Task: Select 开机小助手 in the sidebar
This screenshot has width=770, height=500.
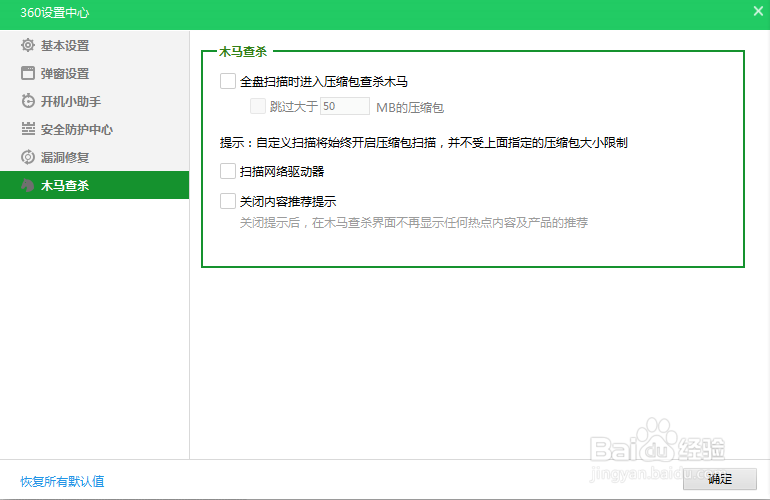Action: pos(94,101)
